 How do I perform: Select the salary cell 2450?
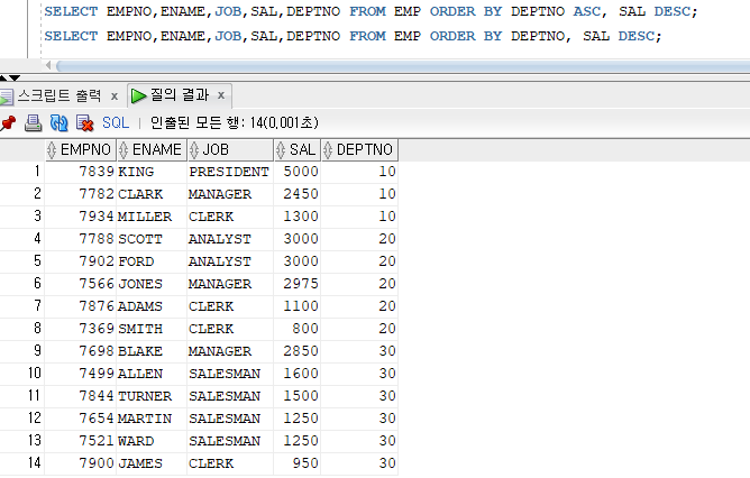coord(297,194)
